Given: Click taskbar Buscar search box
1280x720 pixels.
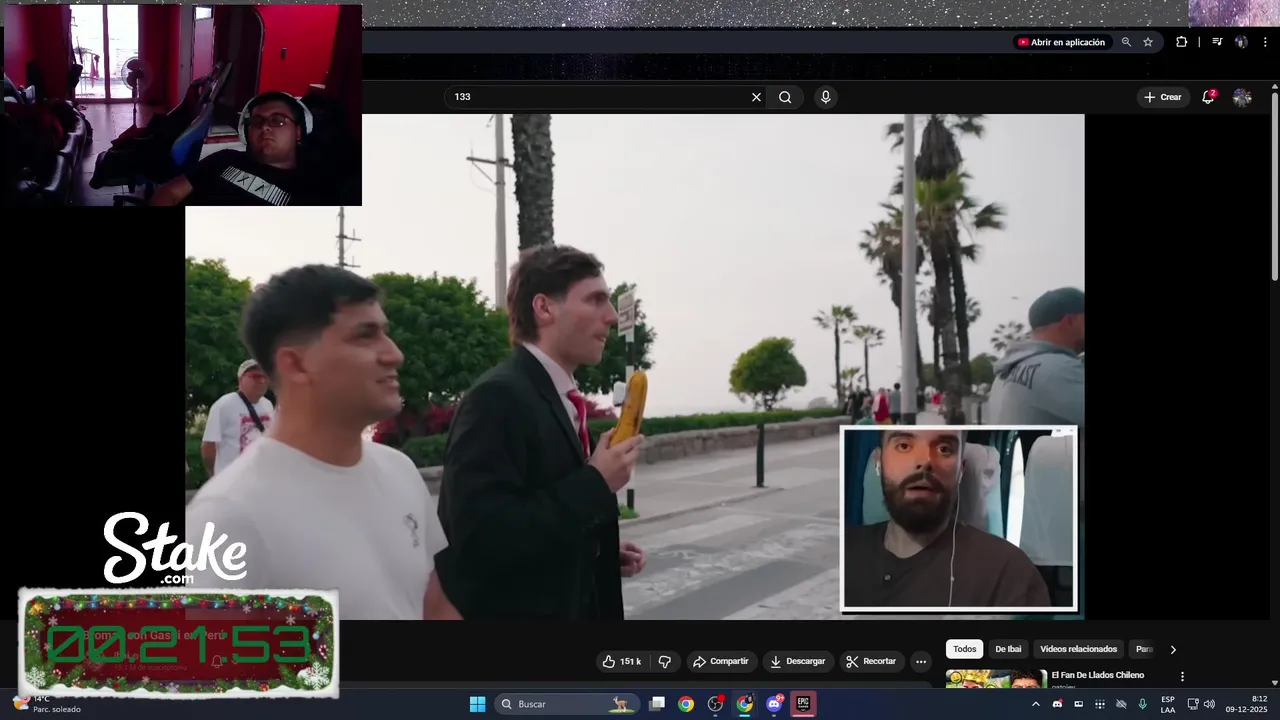Looking at the screenshot, I should (x=568, y=704).
